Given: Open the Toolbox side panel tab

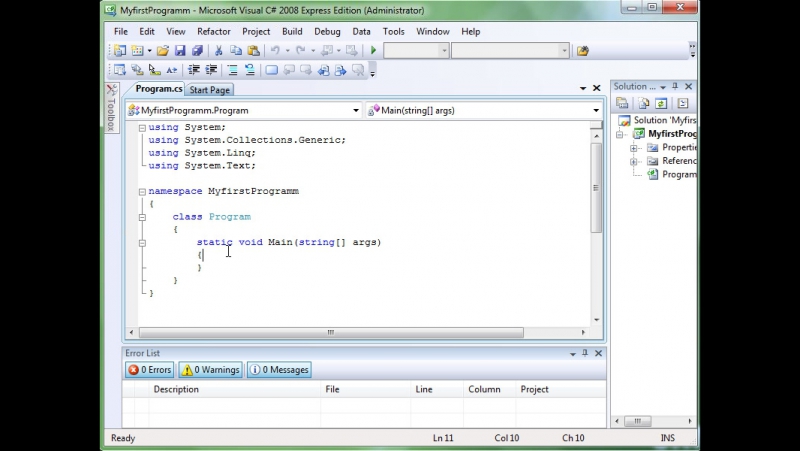Looking at the screenshot, I should [x=112, y=108].
